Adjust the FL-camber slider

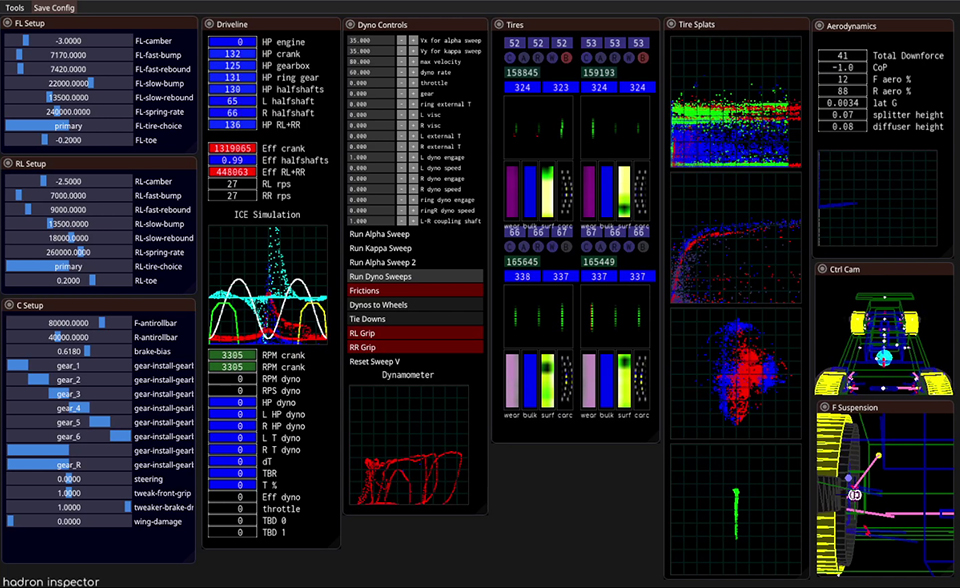68,40
